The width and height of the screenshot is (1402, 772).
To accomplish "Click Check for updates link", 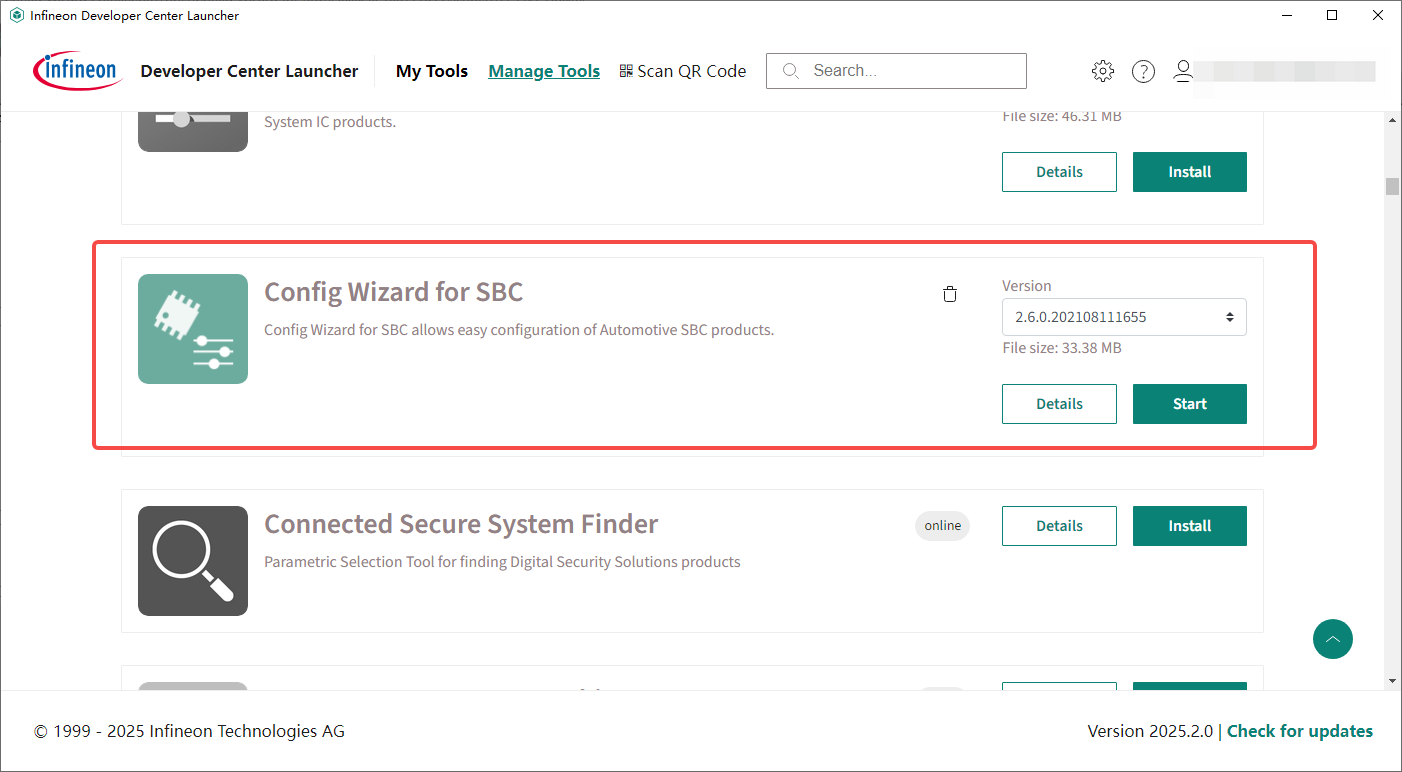I will tap(1300, 731).
